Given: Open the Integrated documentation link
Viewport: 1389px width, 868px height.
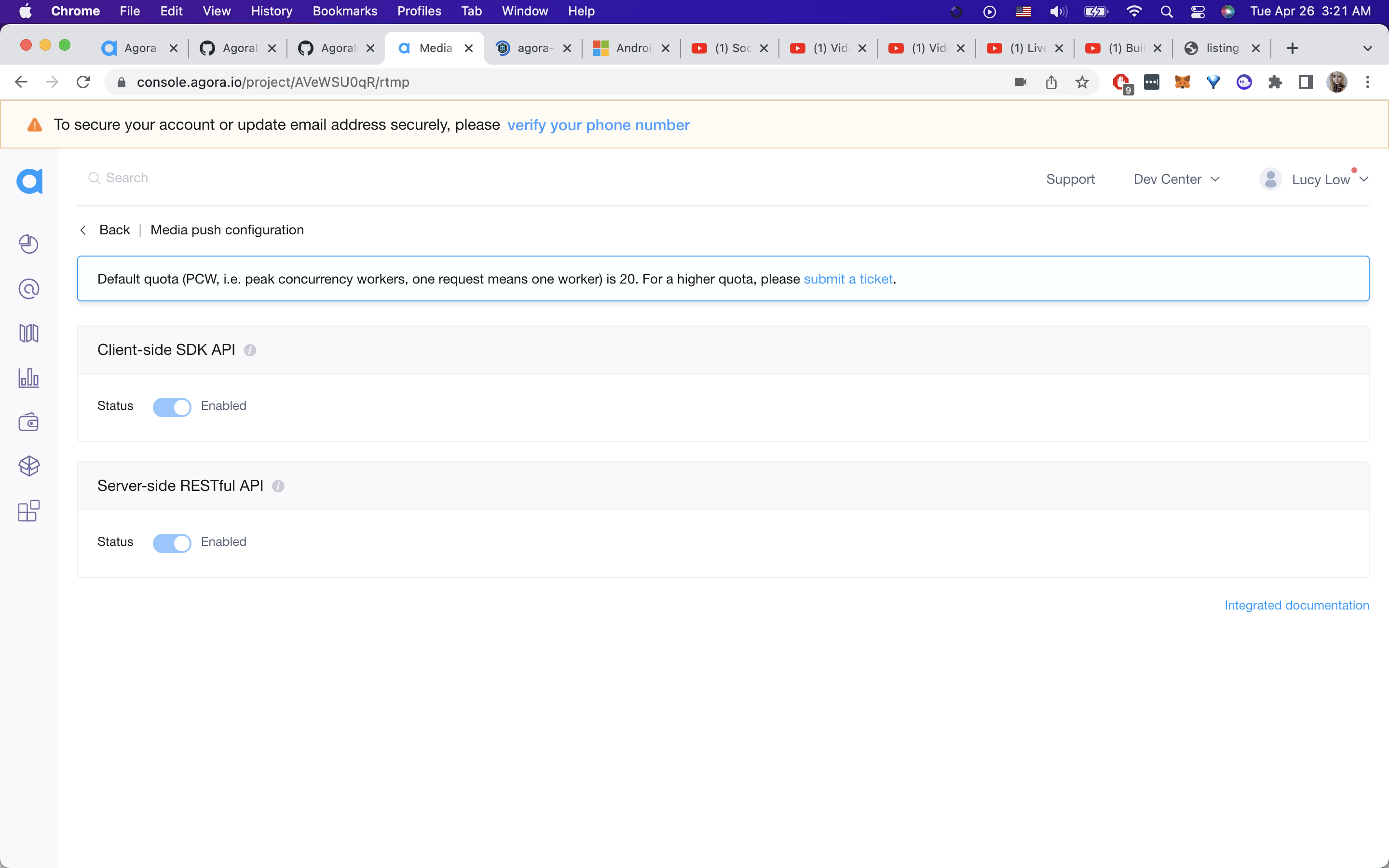Looking at the screenshot, I should point(1296,605).
